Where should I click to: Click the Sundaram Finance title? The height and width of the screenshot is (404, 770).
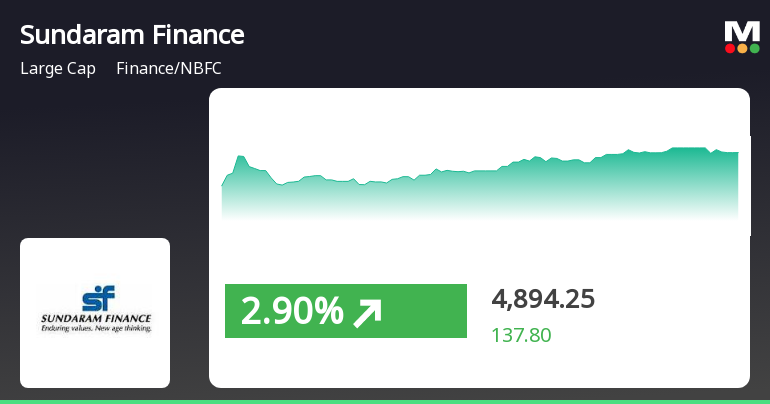pyautogui.click(x=132, y=35)
